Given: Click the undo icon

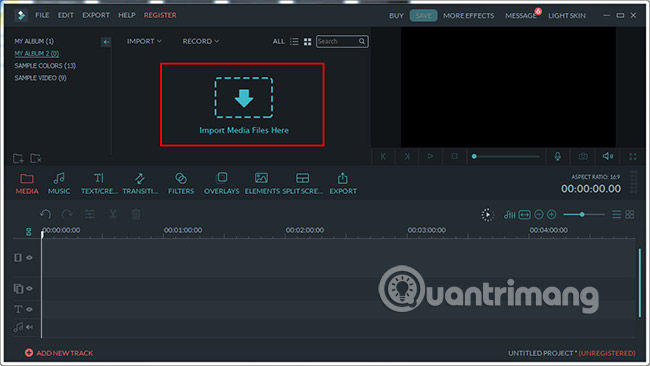Looking at the screenshot, I should 46,214.
